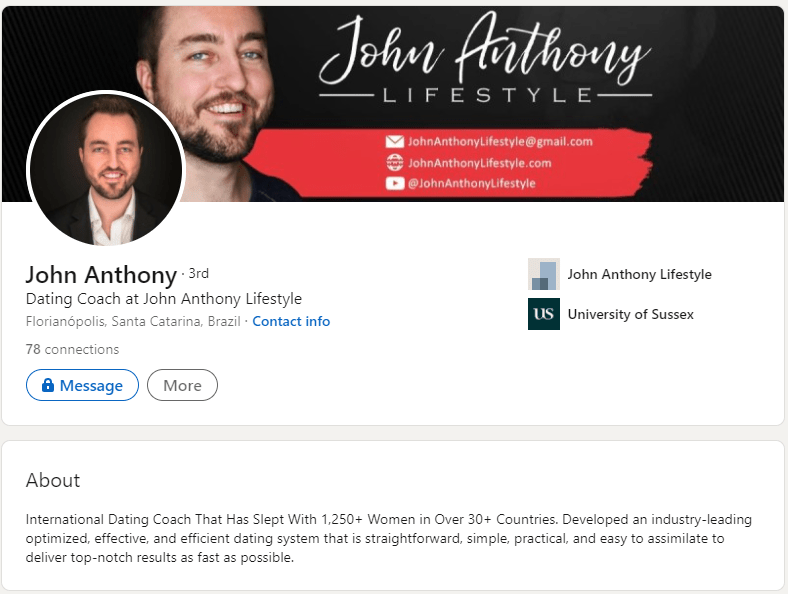
Task: Click the email envelope icon in banner
Action: point(395,142)
